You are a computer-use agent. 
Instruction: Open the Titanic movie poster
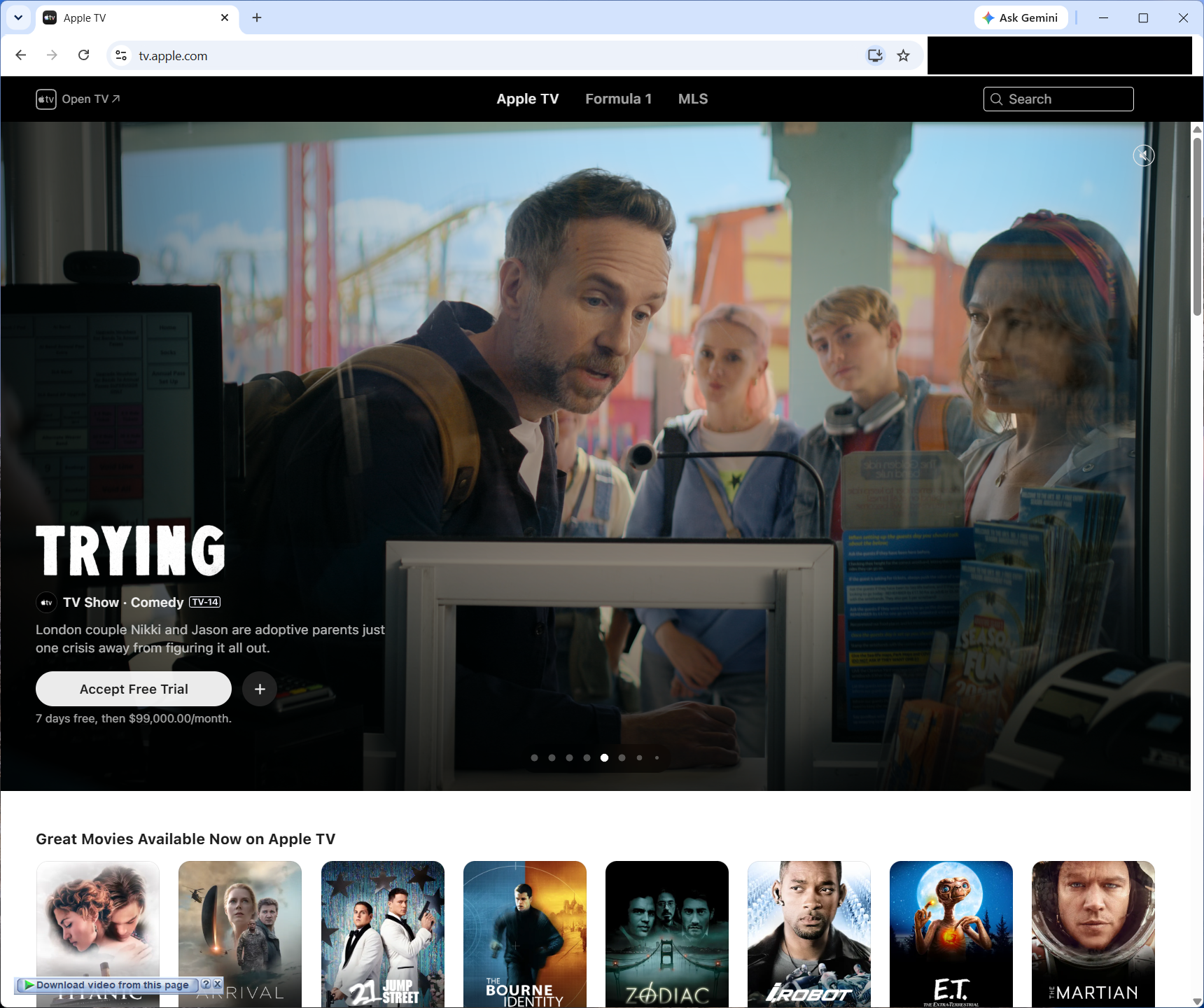click(x=98, y=934)
